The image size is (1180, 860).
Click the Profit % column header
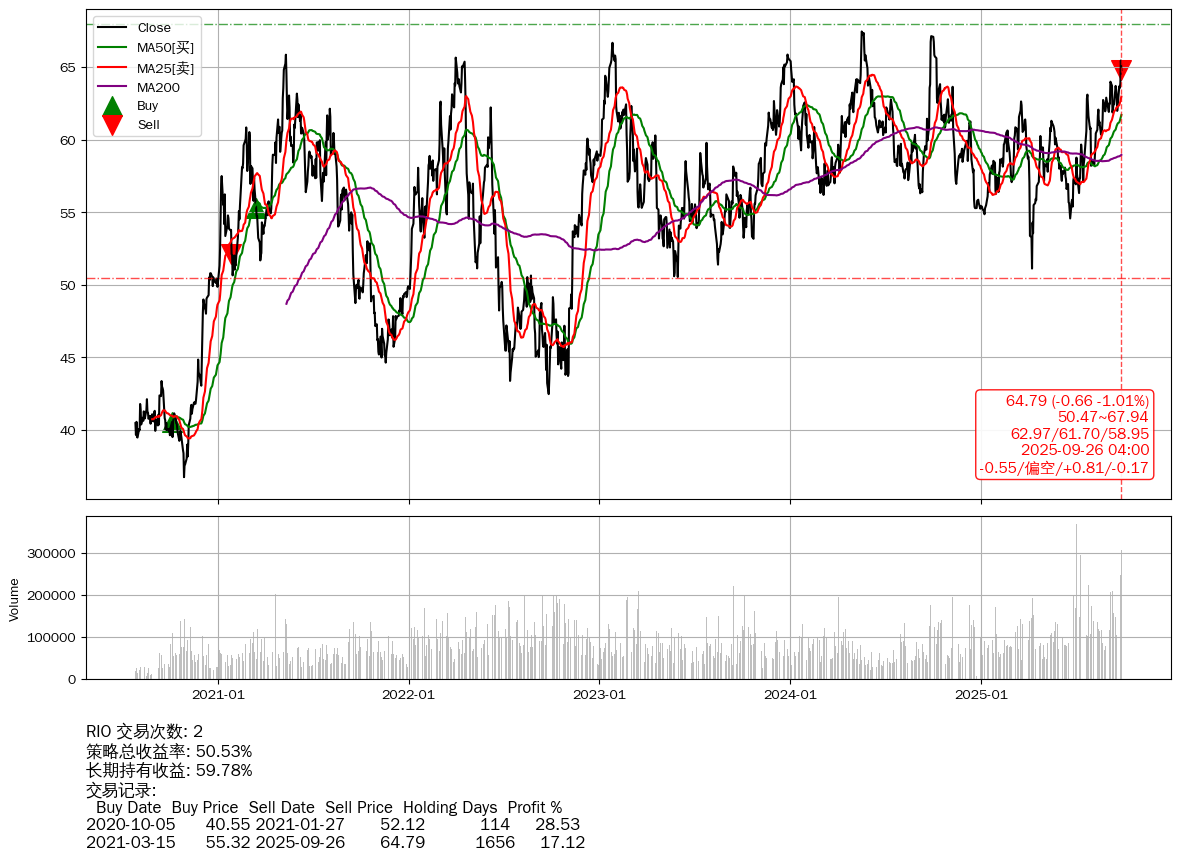[x=535, y=807]
